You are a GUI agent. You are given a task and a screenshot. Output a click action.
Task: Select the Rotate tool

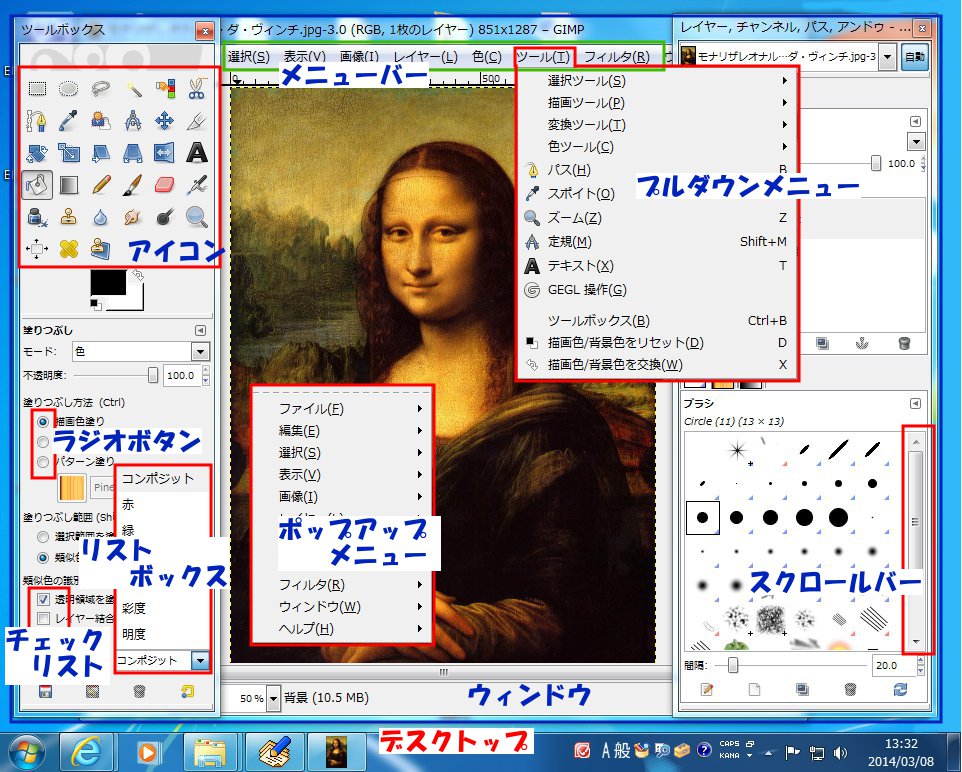(x=37, y=153)
